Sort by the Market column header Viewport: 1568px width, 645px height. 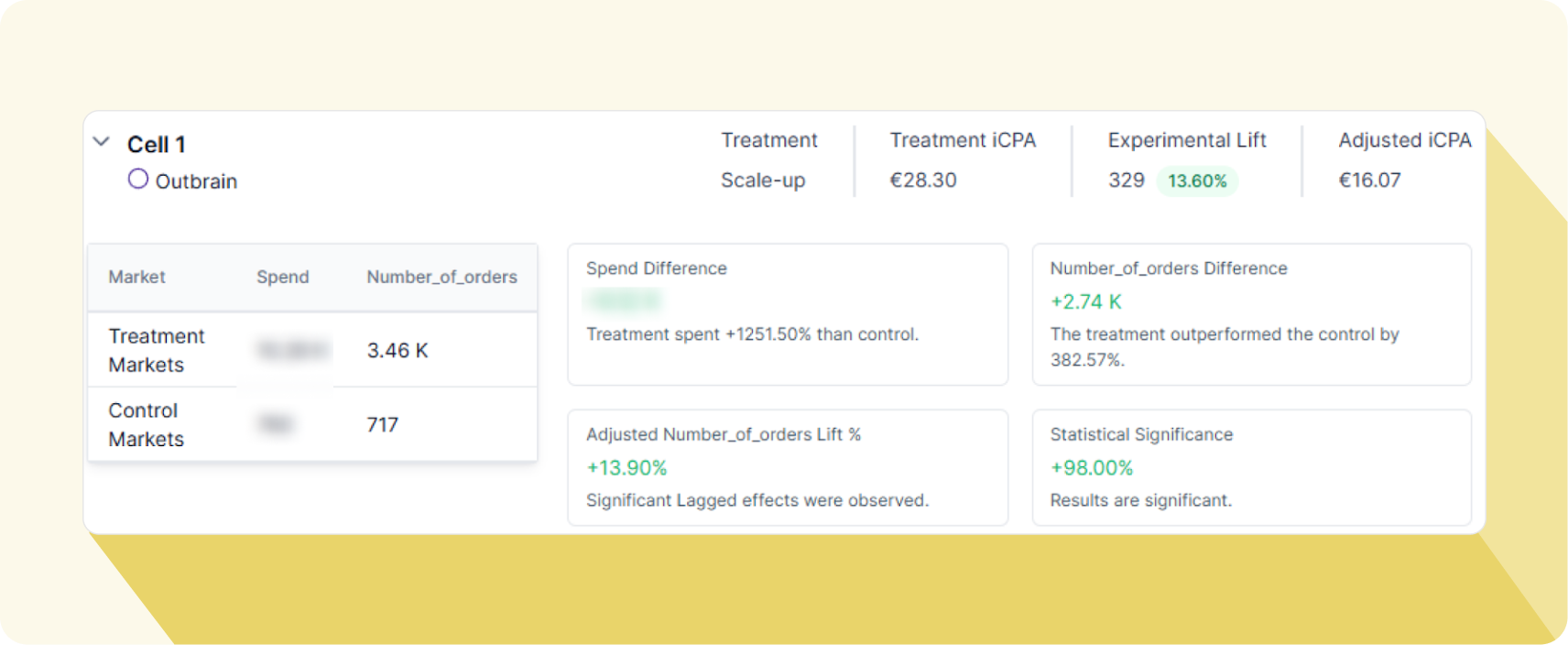point(136,277)
